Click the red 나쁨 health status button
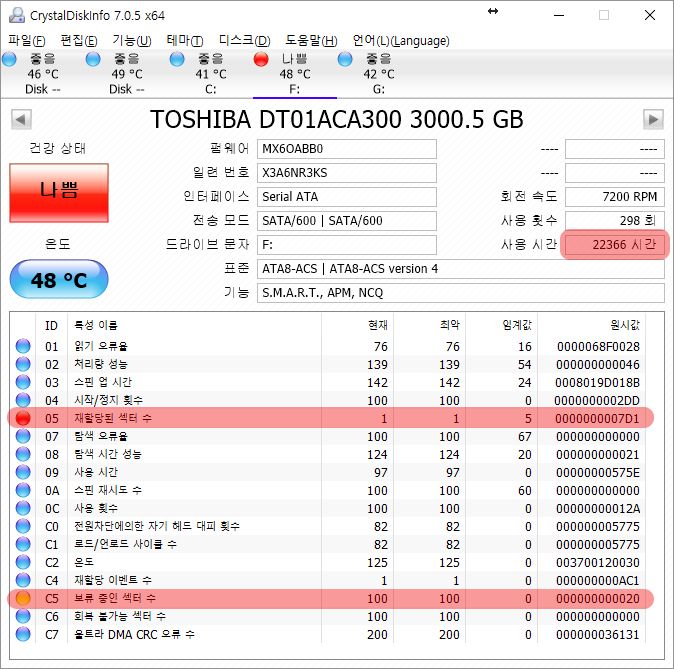 (x=59, y=193)
